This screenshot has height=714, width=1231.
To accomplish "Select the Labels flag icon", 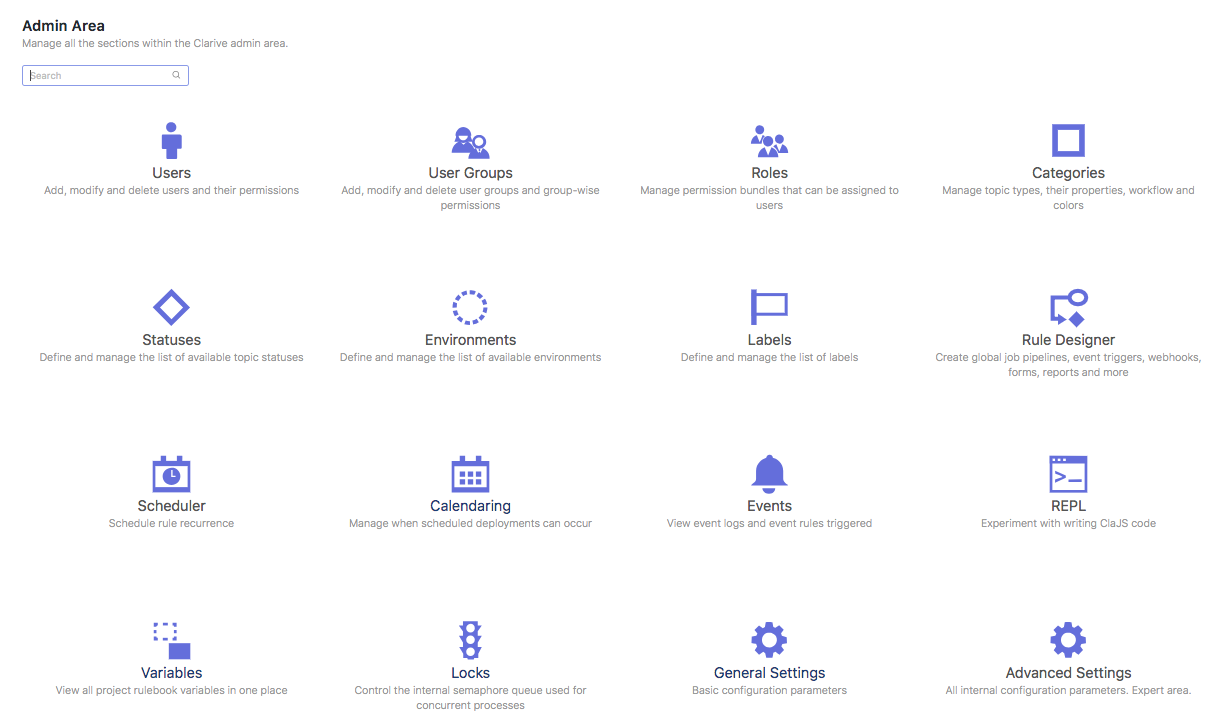I will coord(769,307).
